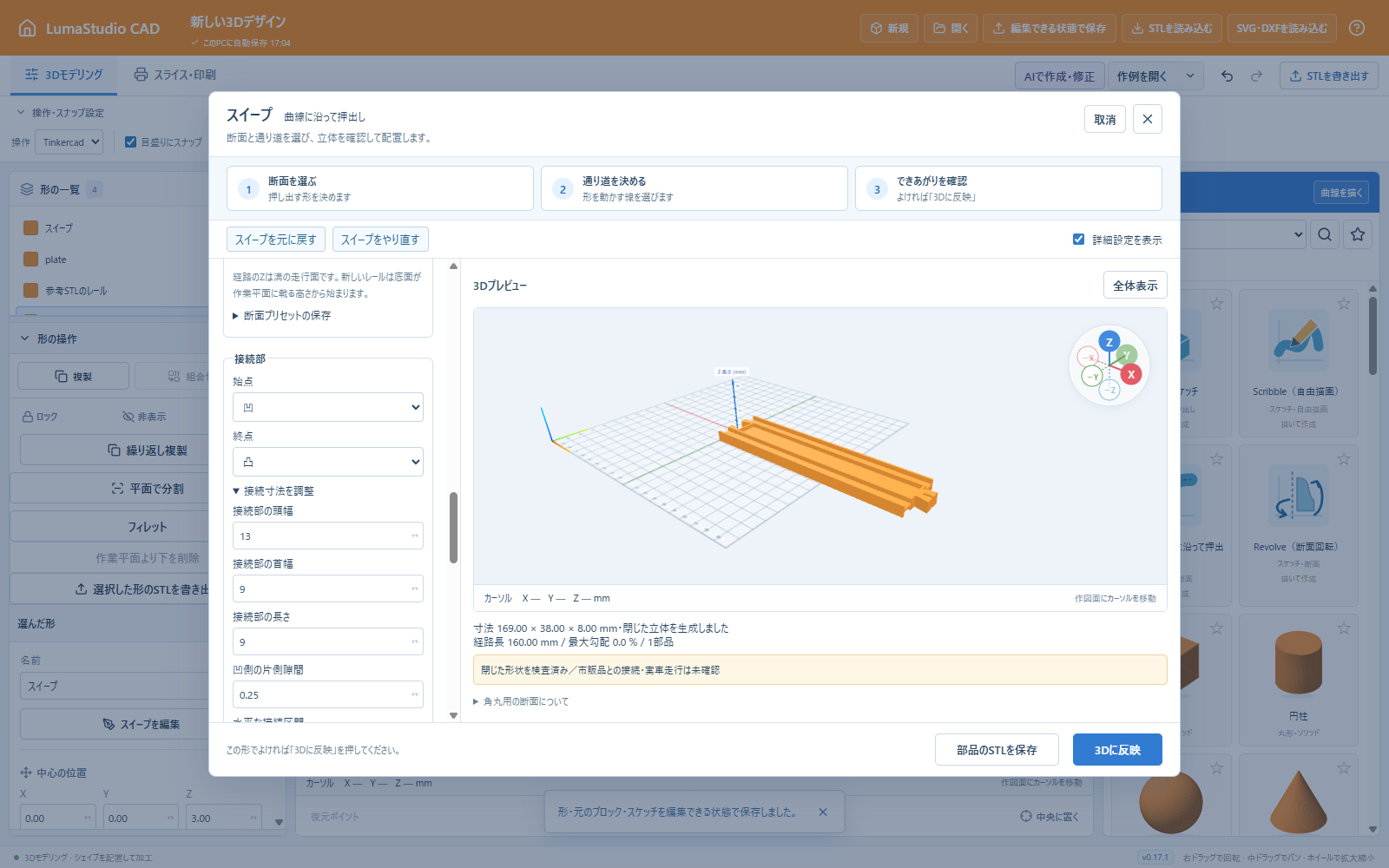The height and width of the screenshot is (868, 1389).
Task: Click the 全体表示 fit view button
Action: coord(1136,286)
